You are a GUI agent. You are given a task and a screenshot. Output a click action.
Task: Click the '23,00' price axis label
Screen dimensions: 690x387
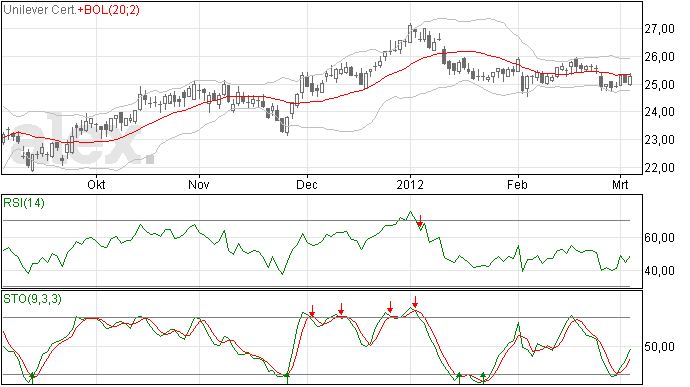click(659, 140)
